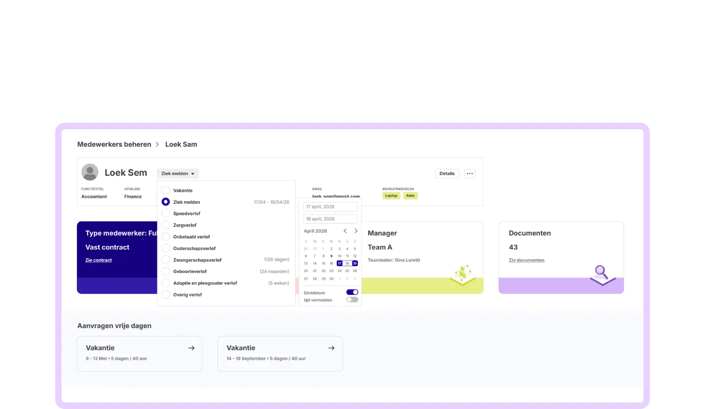
Task: Click the team illustration on the Manager card
Action: pyautogui.click(x=463, y=274)
